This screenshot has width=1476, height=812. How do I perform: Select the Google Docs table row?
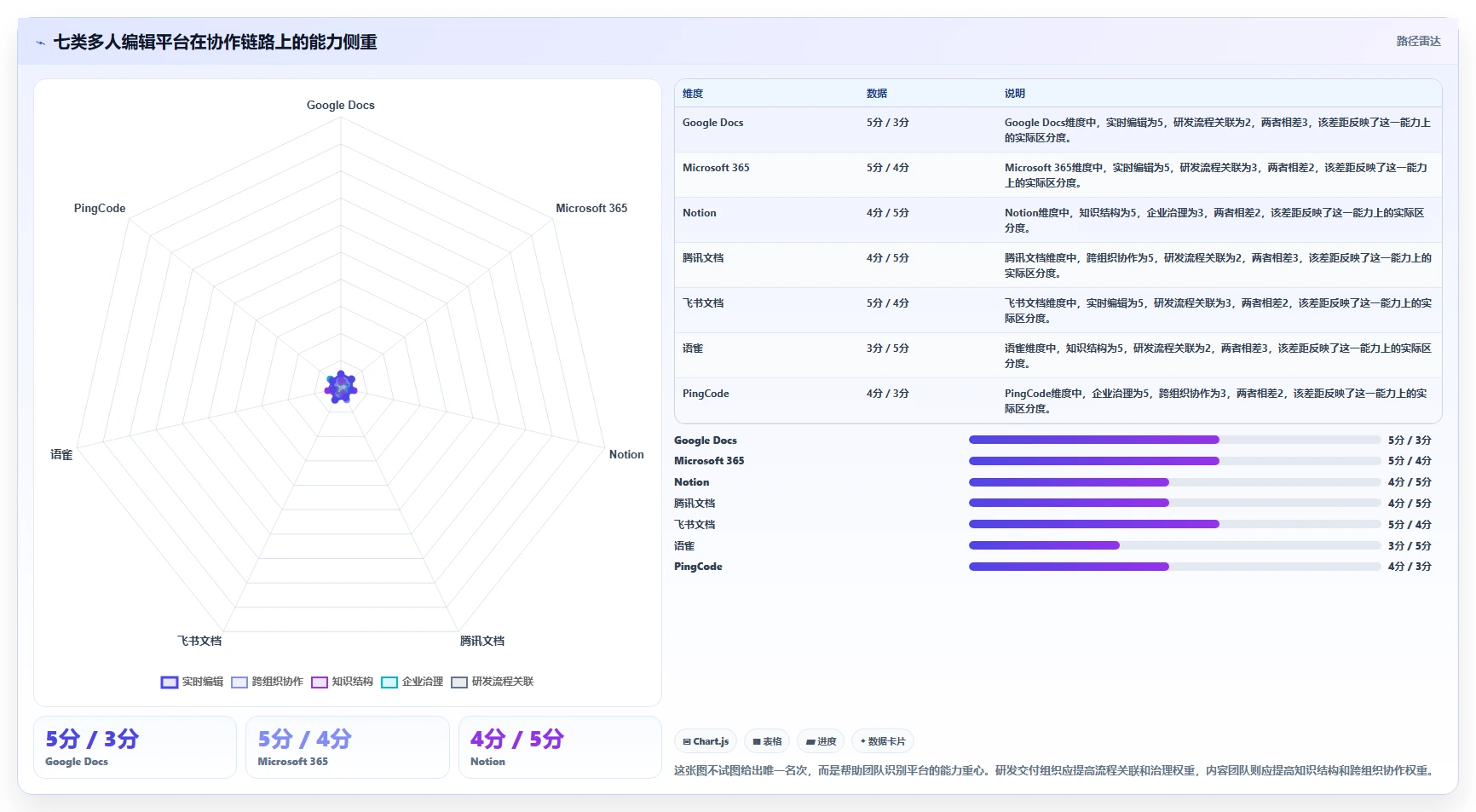coord(1058,130)
